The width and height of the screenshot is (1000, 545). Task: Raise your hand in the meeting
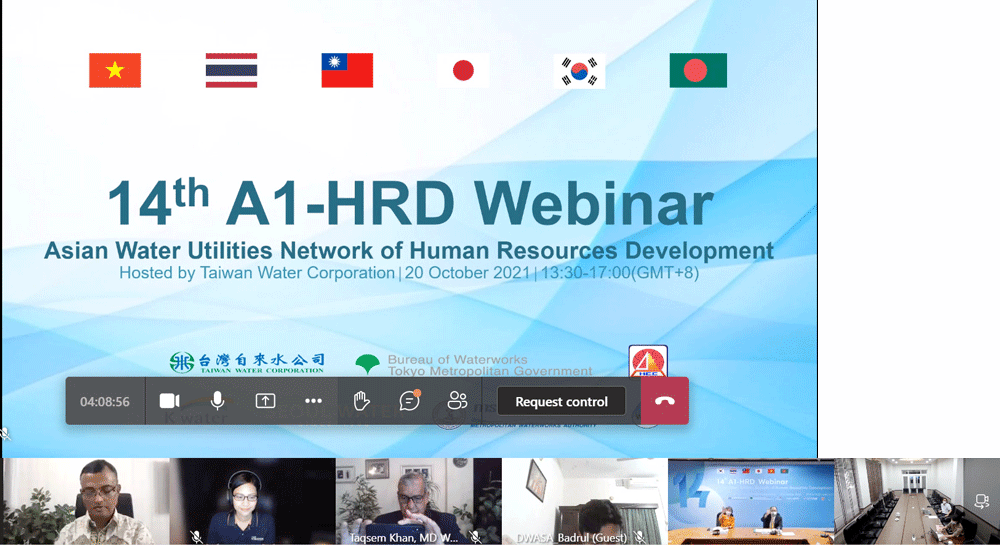click(362, 401)
